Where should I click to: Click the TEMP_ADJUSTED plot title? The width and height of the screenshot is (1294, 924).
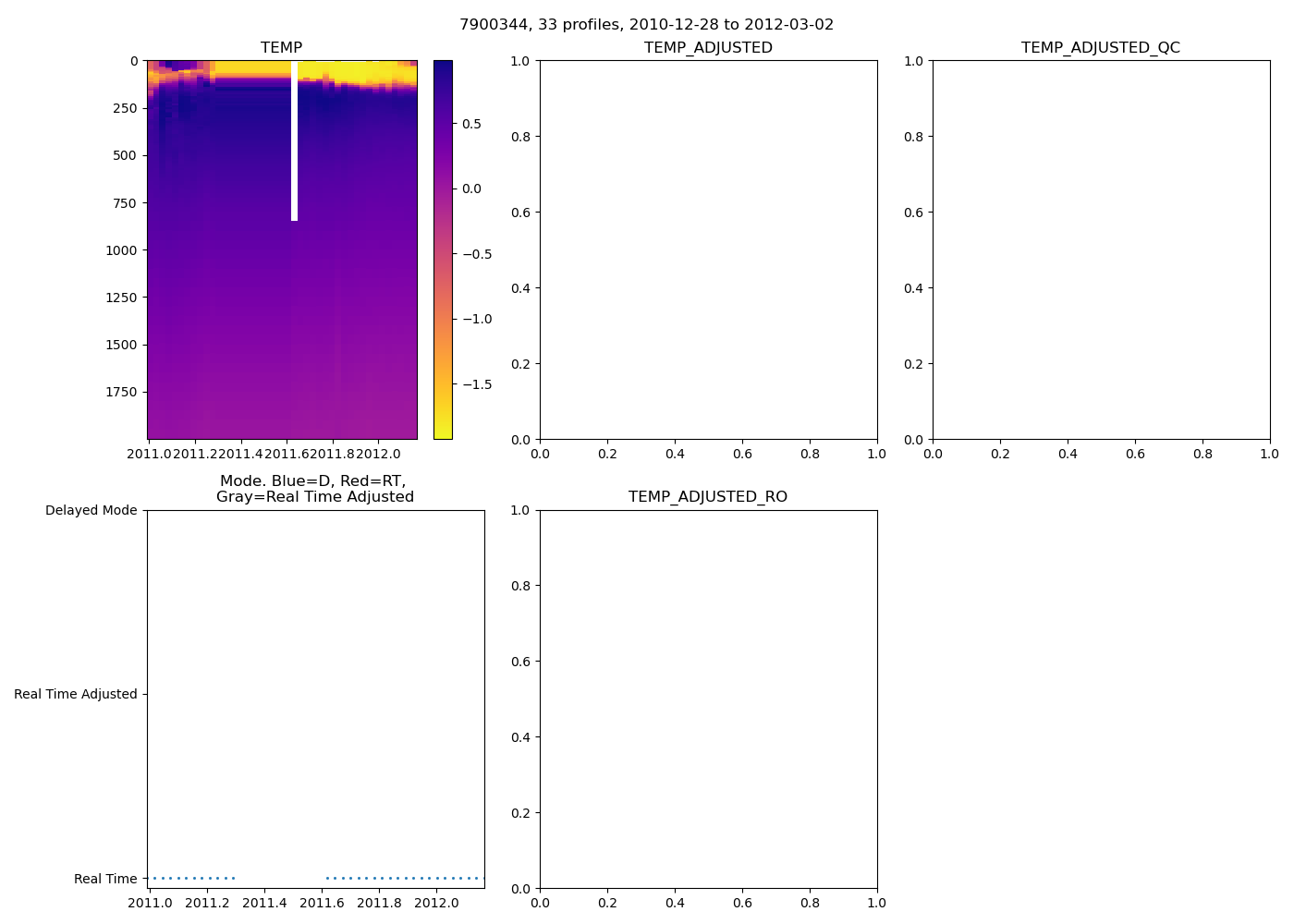pyautogui.click(x=708, y=48)
